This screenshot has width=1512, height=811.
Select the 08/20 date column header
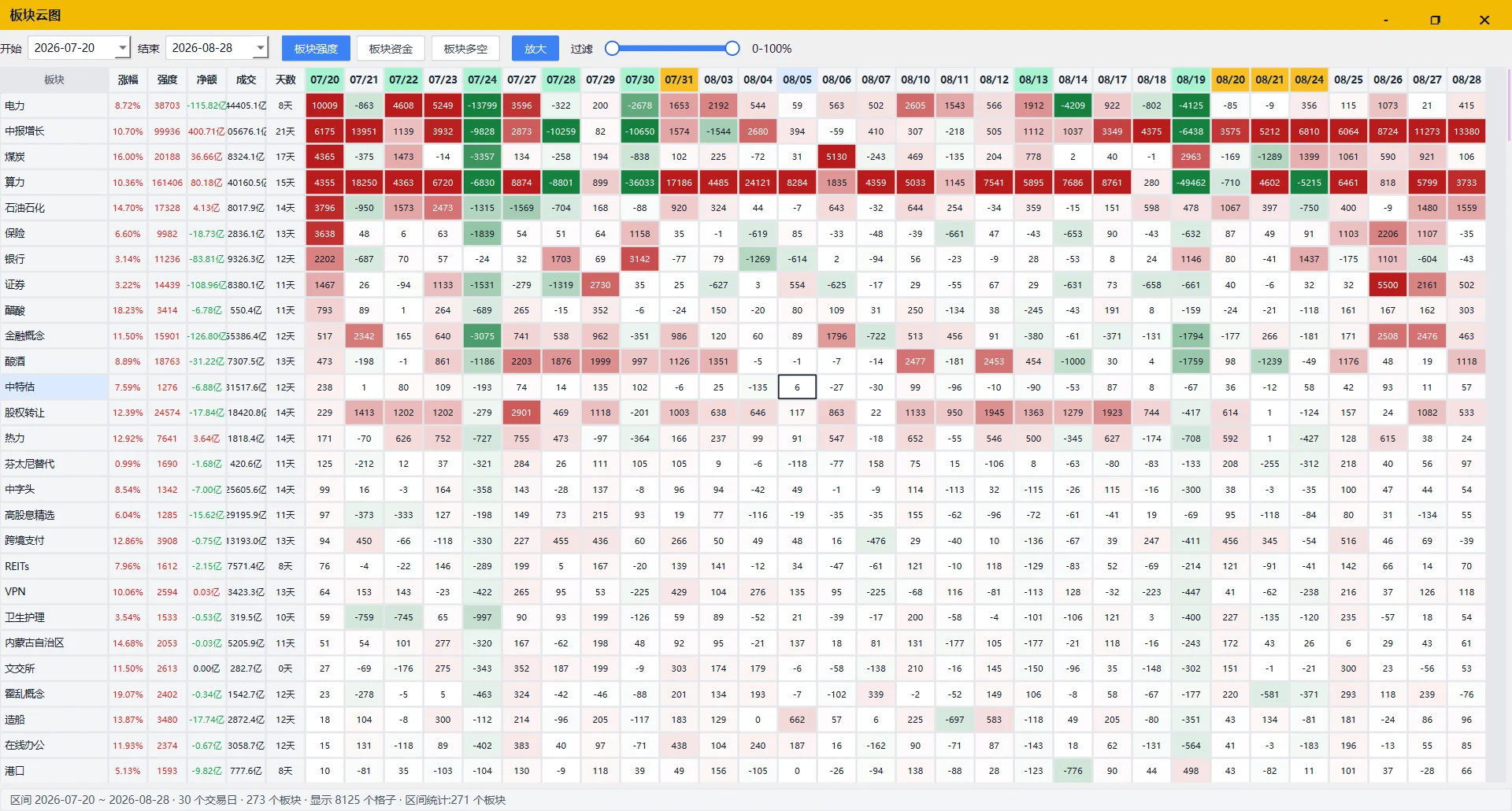1230,80
